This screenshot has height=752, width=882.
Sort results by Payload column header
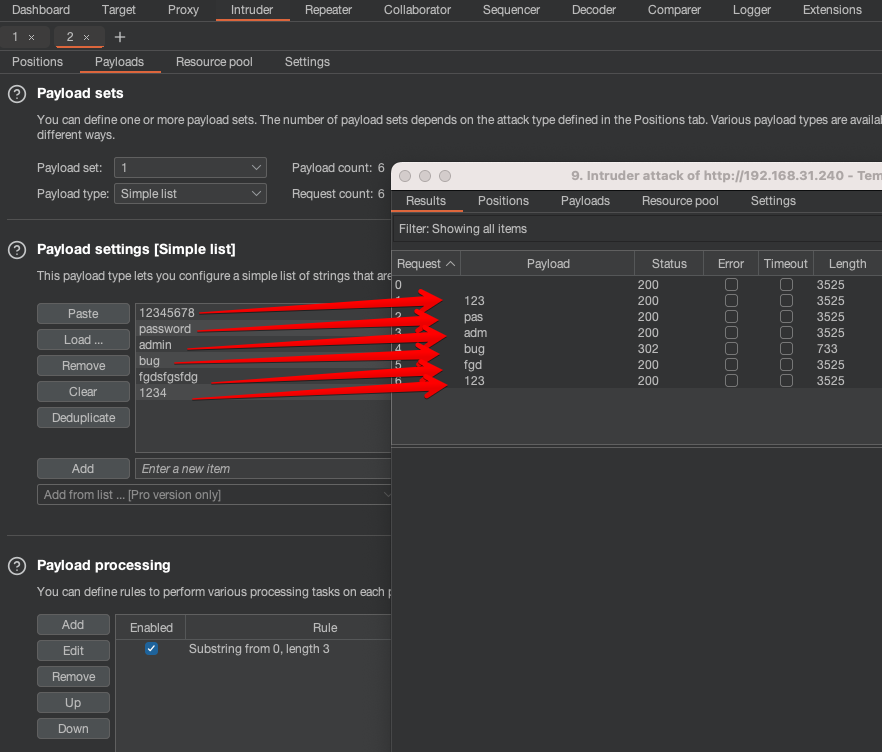coord(548,264)
